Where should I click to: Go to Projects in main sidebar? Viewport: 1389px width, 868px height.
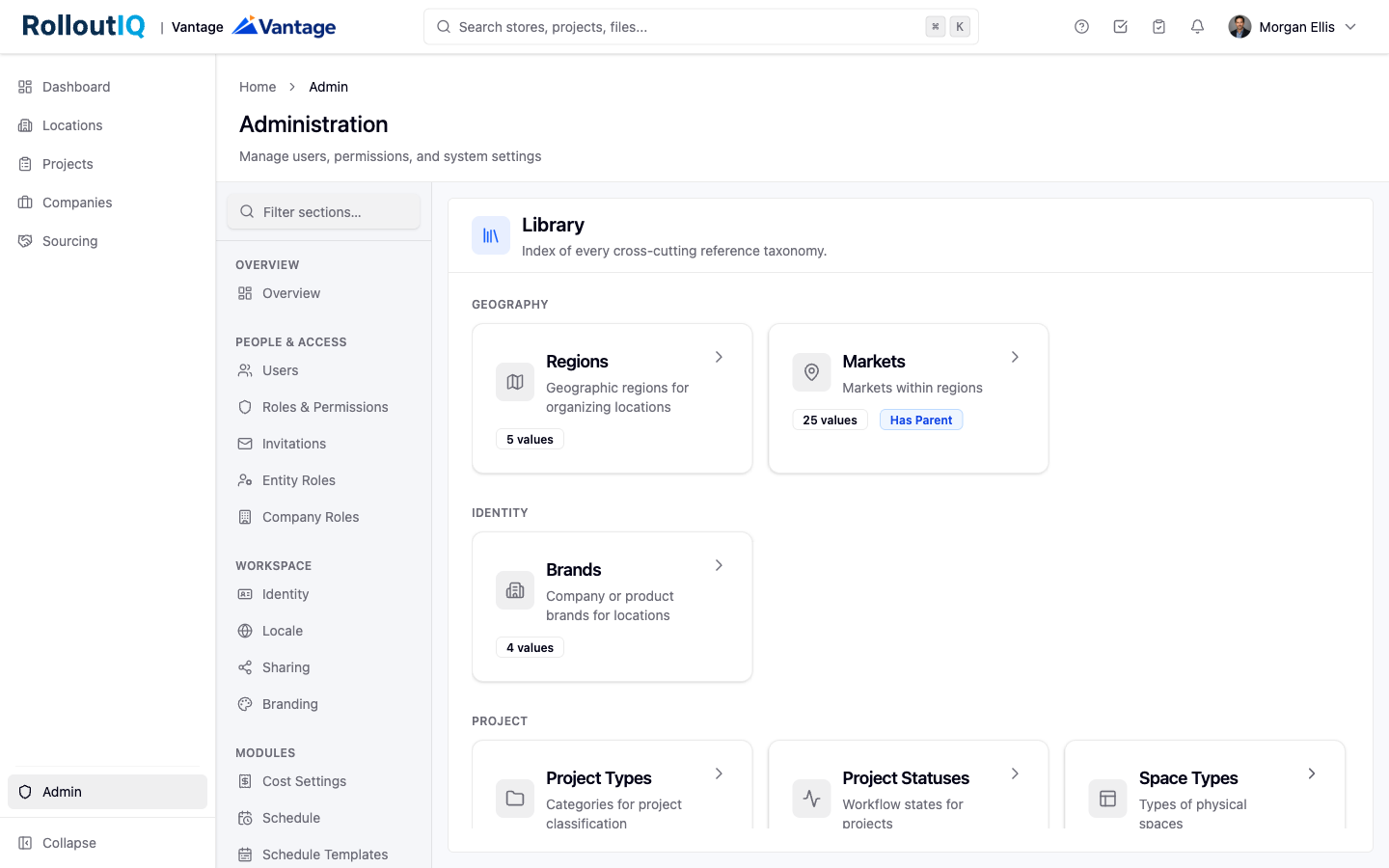tap(107, 164)
